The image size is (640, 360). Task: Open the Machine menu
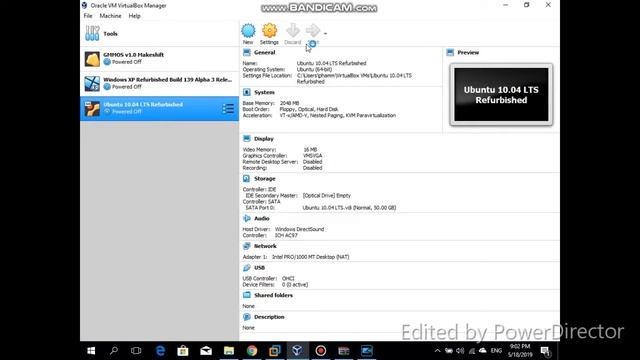(110, 16)
